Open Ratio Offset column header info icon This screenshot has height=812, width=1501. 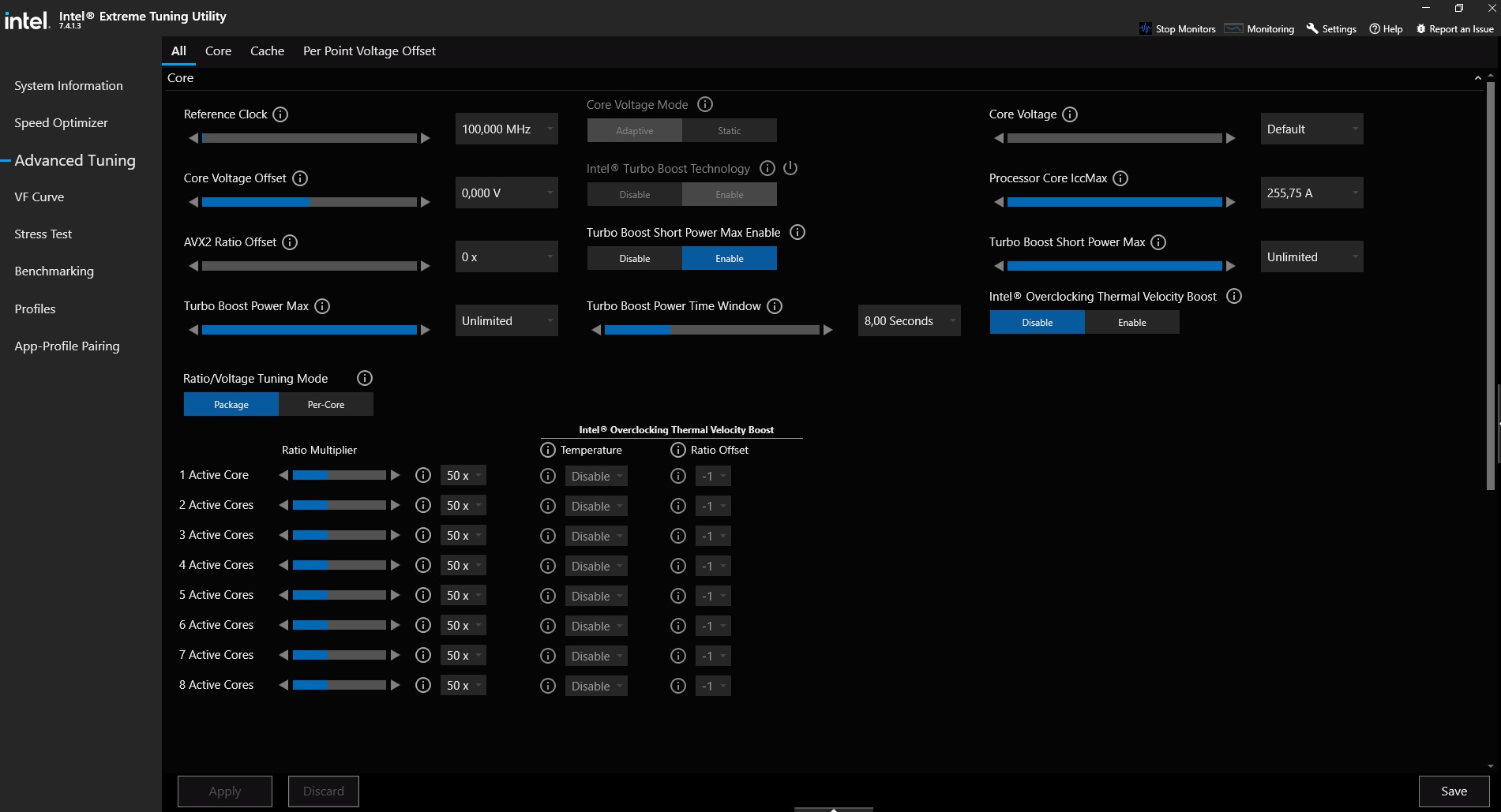click(678, 450)
